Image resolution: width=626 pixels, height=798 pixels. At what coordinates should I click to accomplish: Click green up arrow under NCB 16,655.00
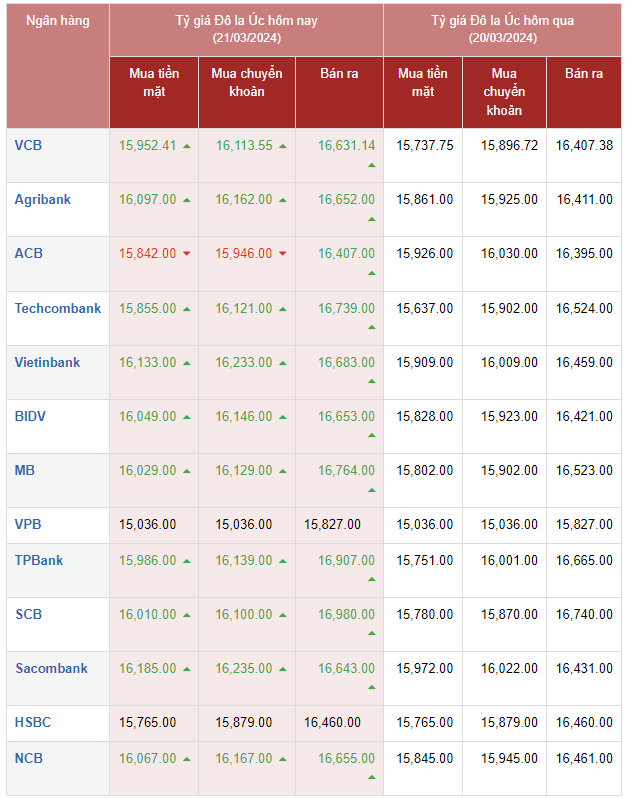pos(371,777)
